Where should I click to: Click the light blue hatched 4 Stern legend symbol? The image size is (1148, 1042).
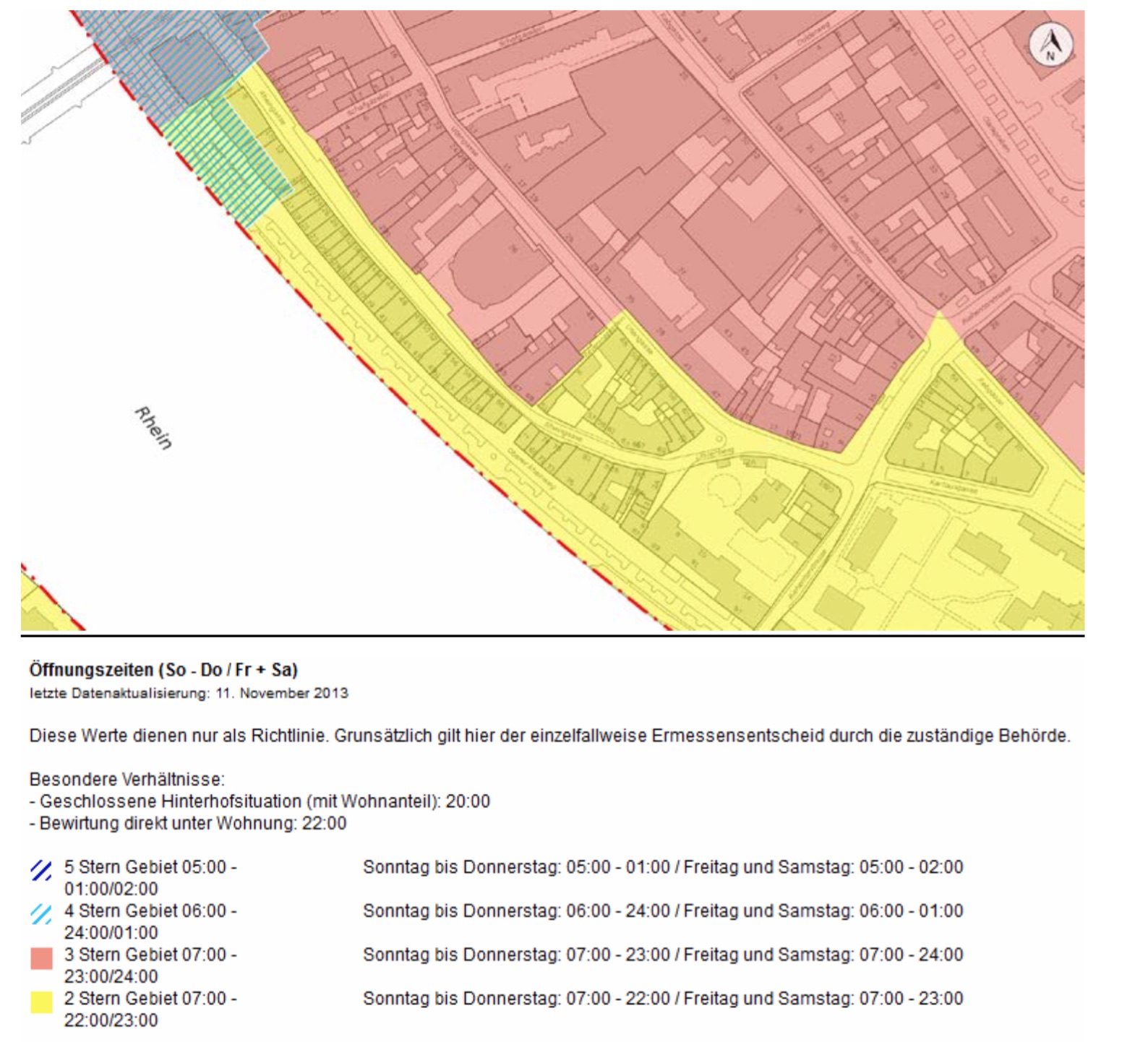tap(41, 915)
